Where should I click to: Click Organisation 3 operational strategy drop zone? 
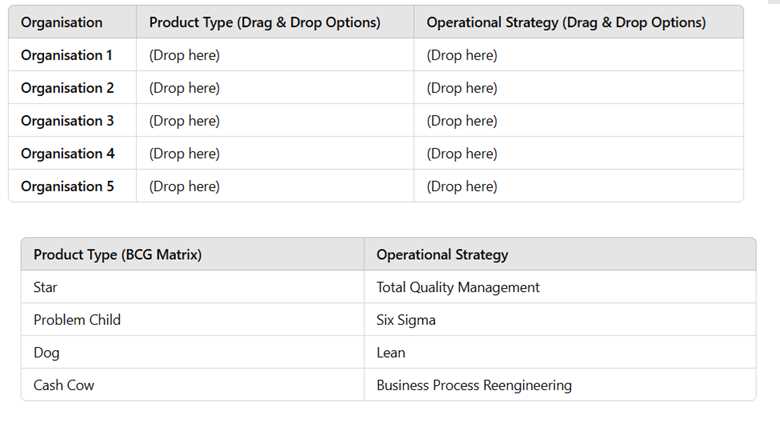coord(462,121)
